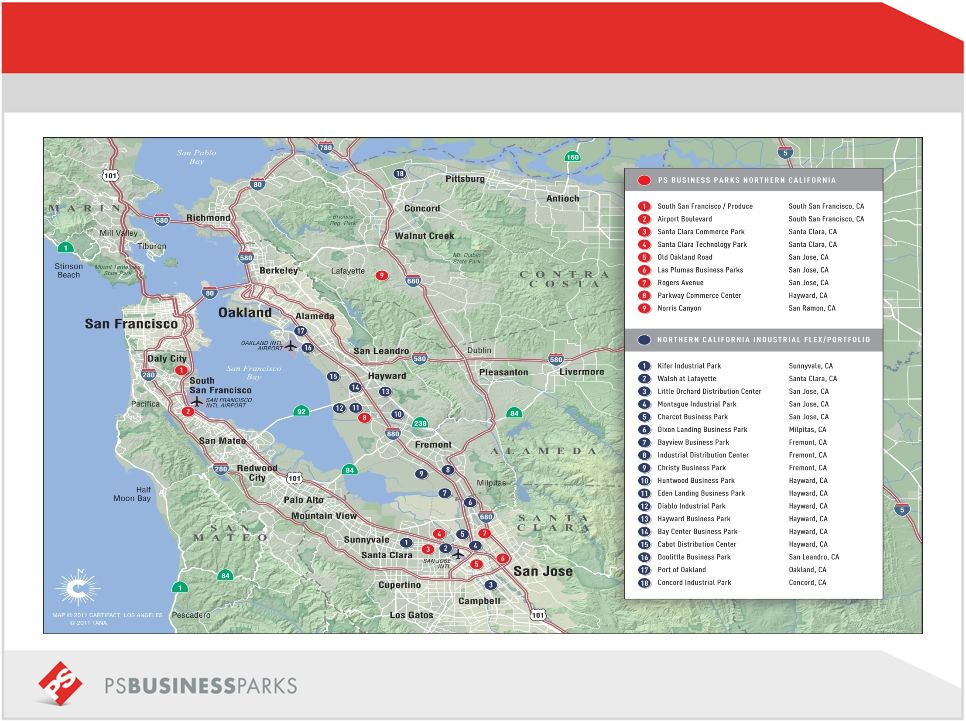966x721 pixels.
Task: Click the green highway 238 shield
Action: (420, 423)
